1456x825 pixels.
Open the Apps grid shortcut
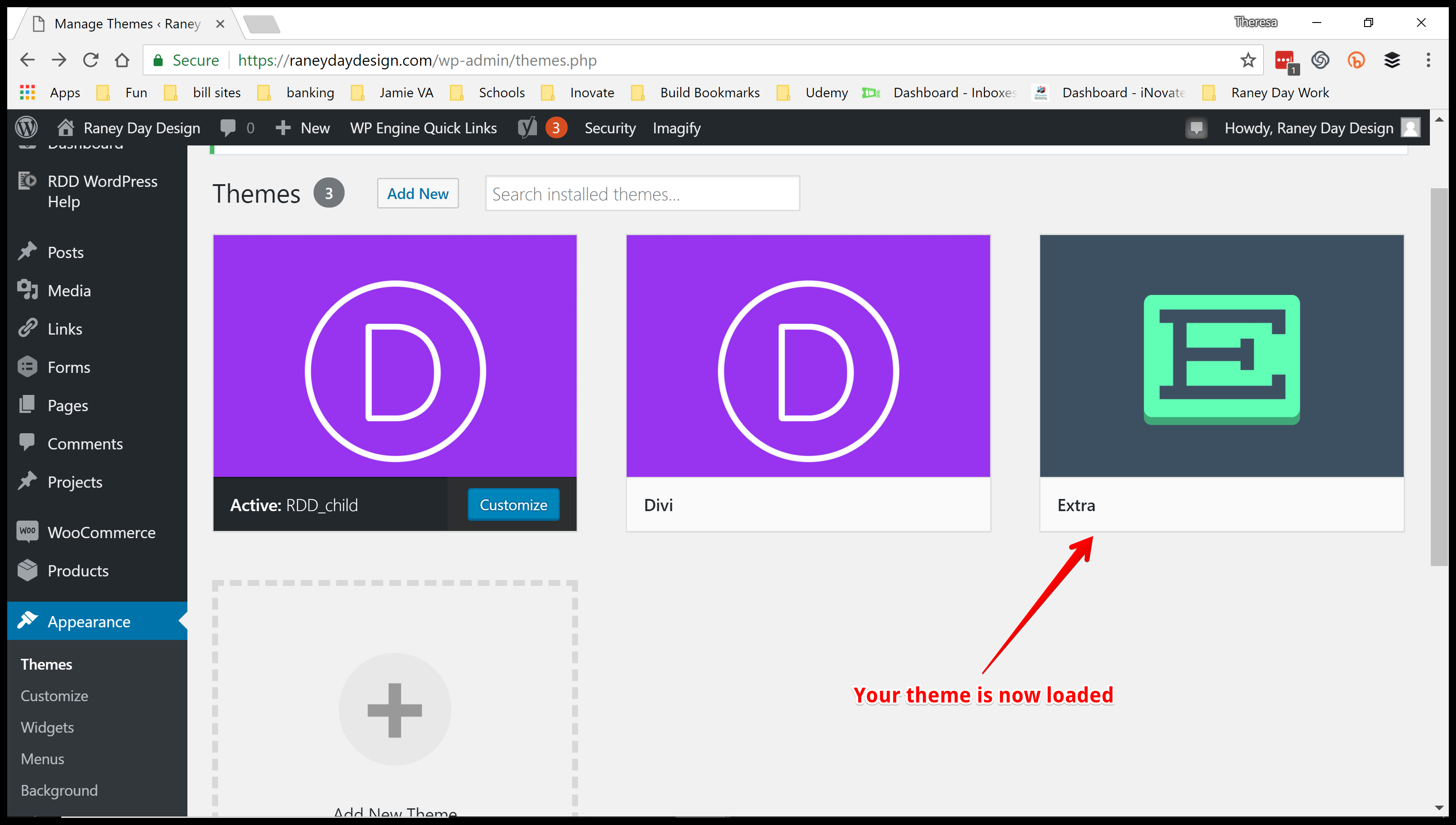coord(27,92)
